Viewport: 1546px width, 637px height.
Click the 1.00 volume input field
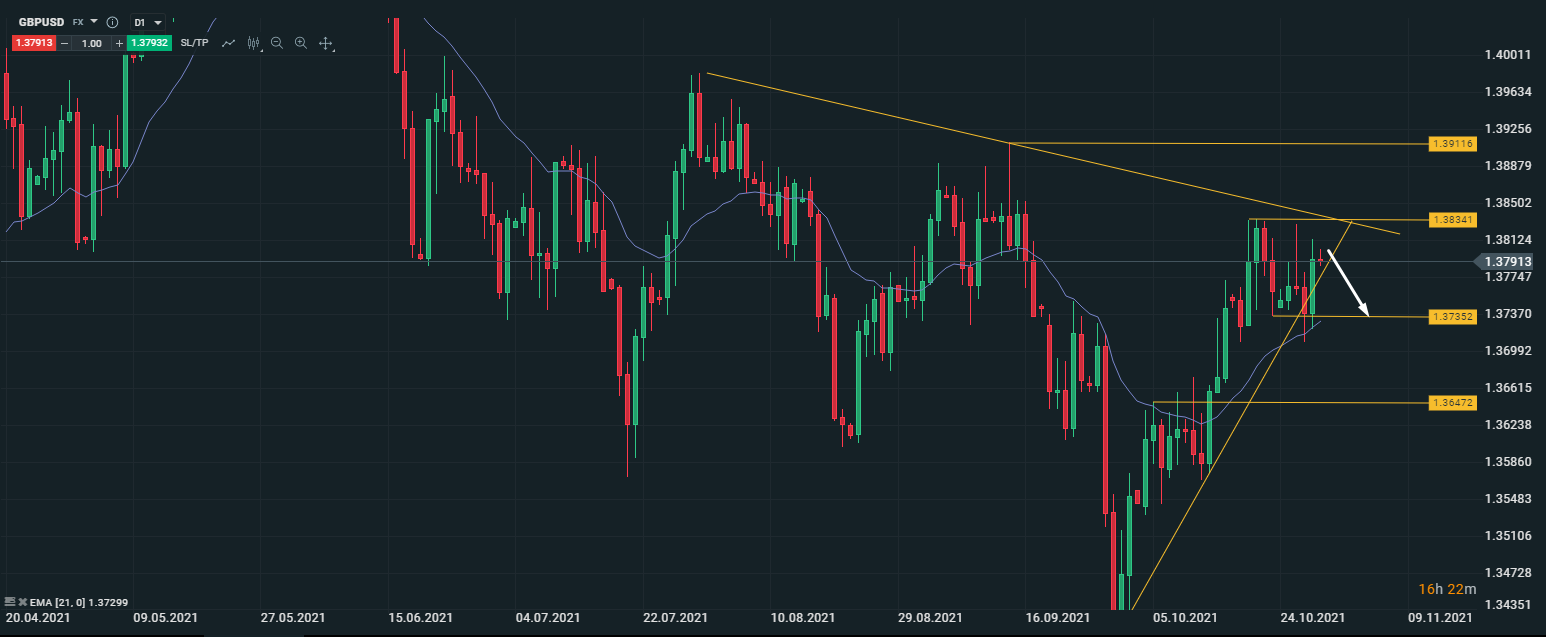tap(92, 43)
